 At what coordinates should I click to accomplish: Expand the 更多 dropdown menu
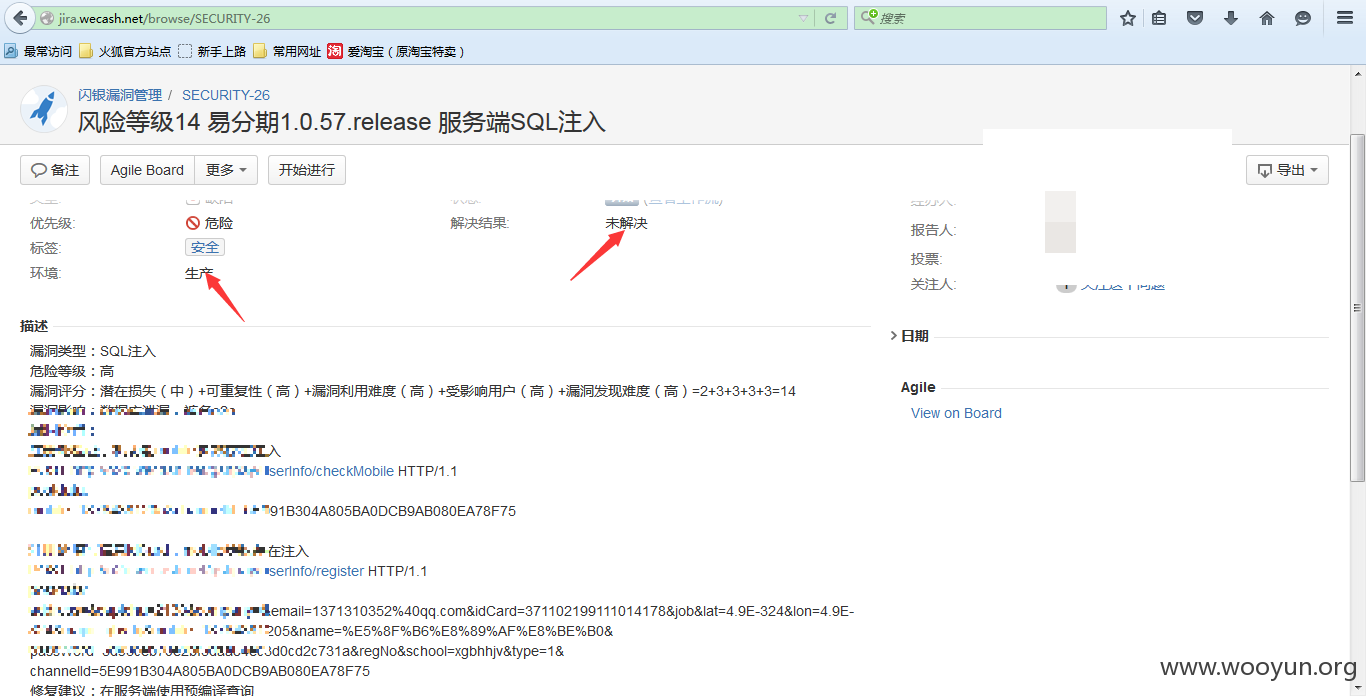point(226,170)
